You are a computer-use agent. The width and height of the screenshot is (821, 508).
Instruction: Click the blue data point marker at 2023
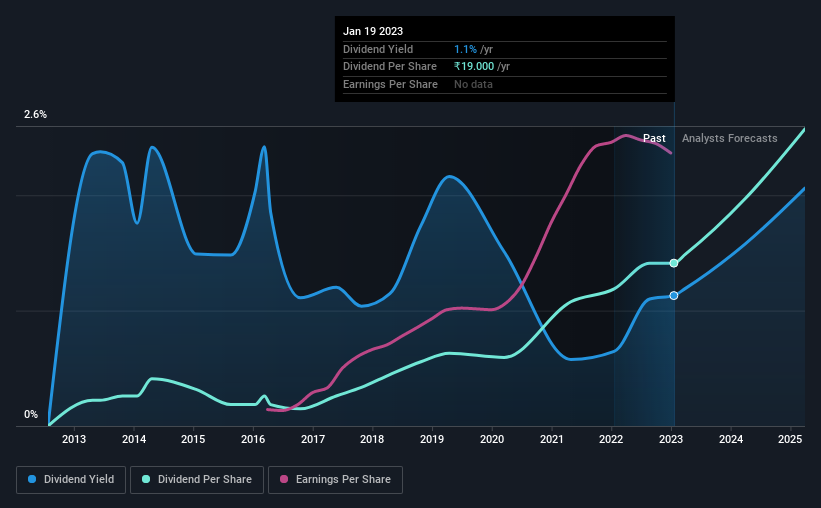pos(674,296)
